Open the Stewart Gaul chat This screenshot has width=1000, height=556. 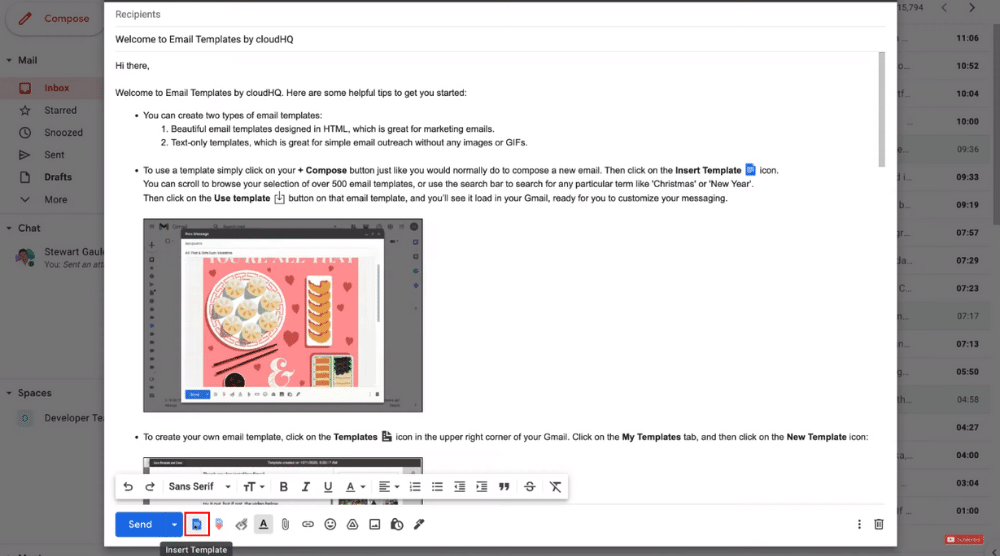pyautogui.click(x=57, y=257)
